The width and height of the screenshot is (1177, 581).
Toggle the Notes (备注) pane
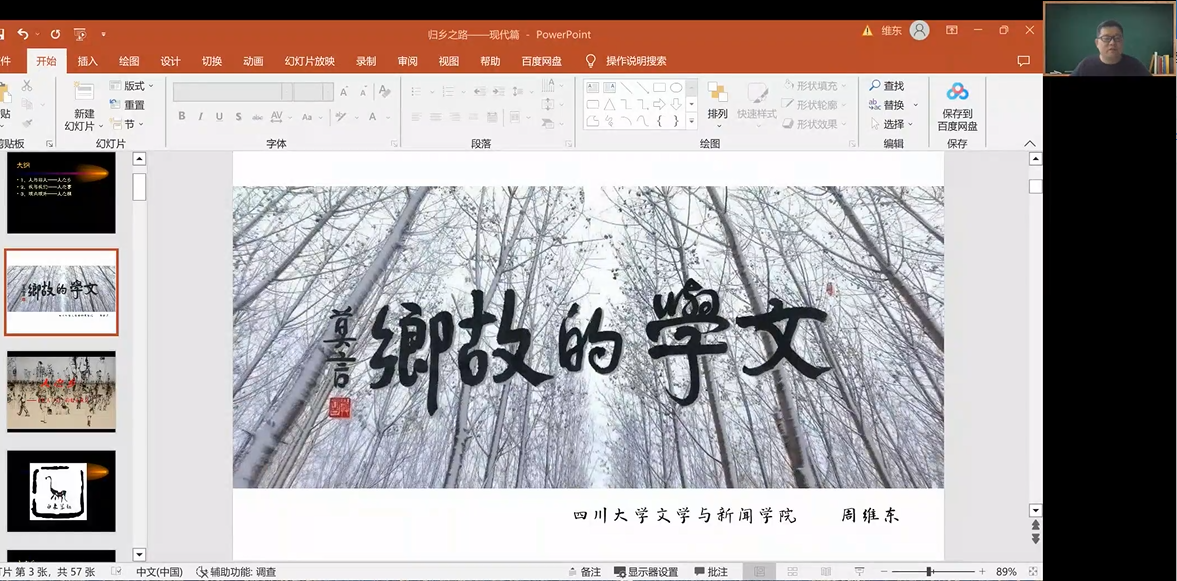(x=582, y=572)
